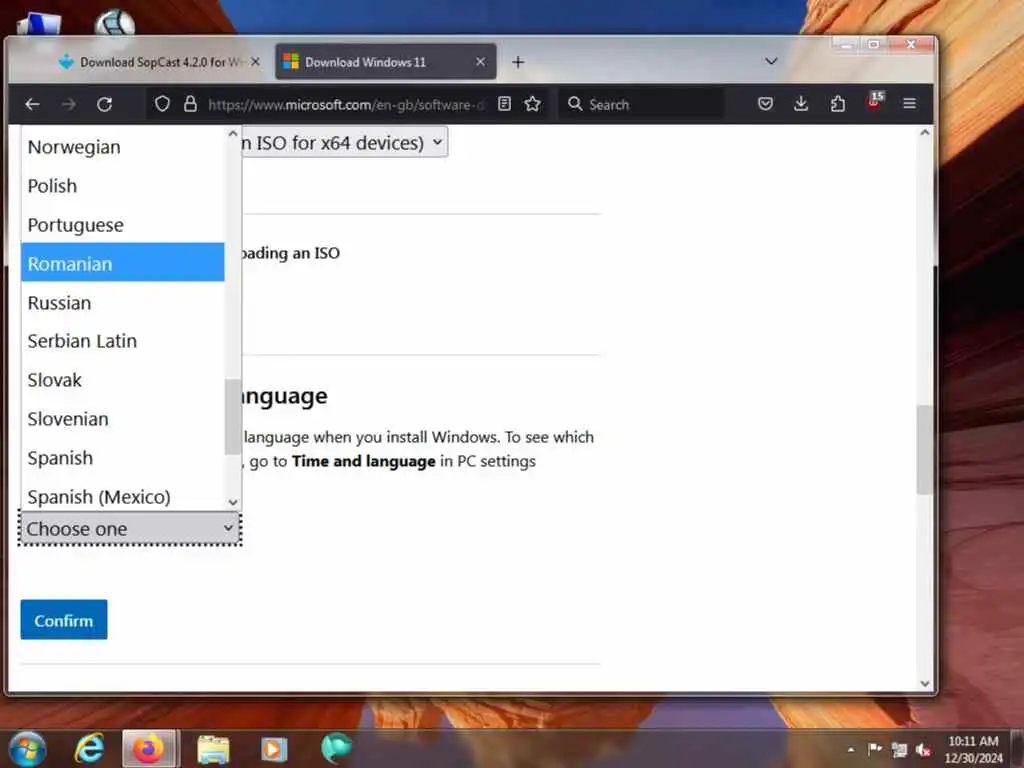
Task: Click page scrollbar up arrow
Action: coord(924,133)
